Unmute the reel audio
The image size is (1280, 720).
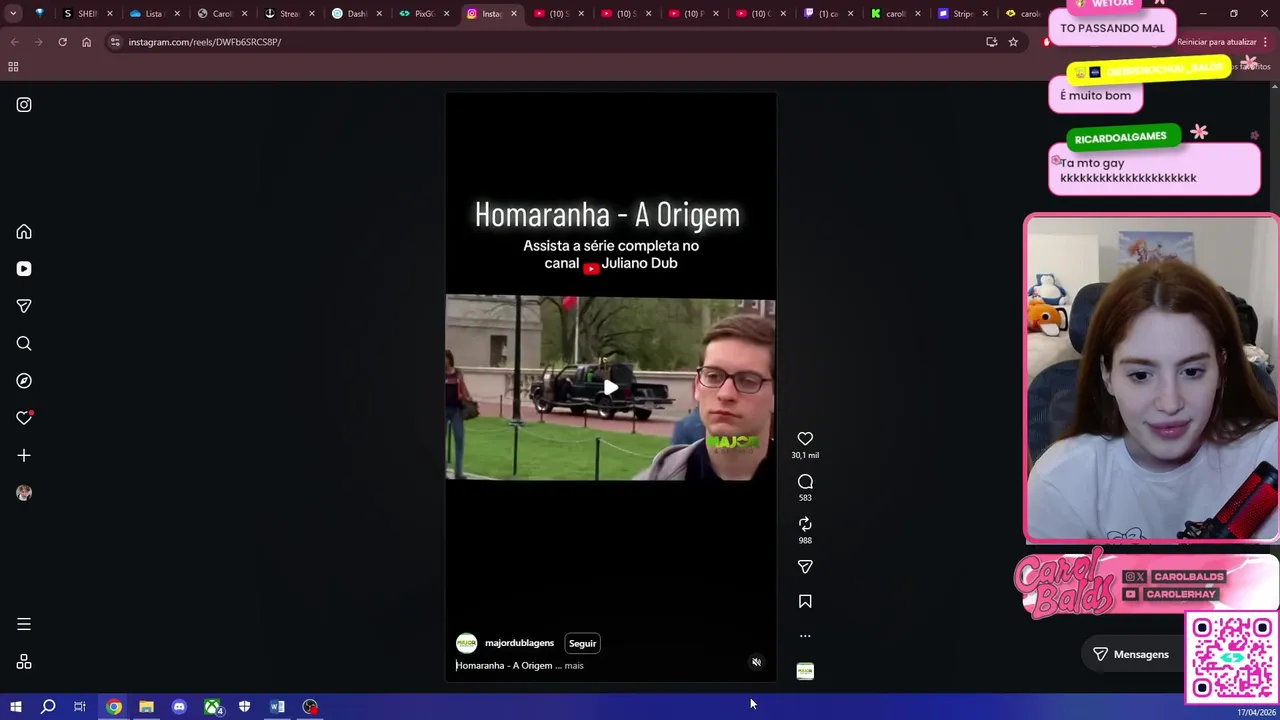click(756, 662)
